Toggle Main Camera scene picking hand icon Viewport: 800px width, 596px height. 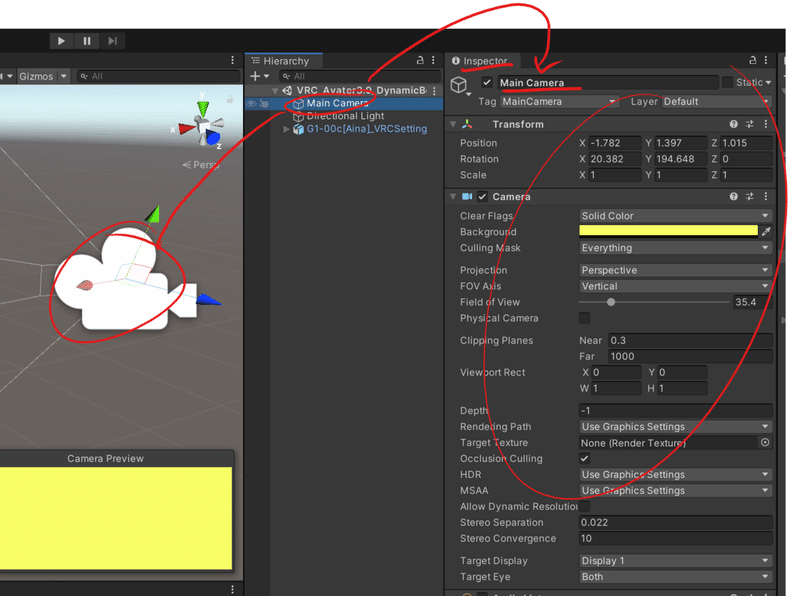pyautogui.click(x=264, y=104)
